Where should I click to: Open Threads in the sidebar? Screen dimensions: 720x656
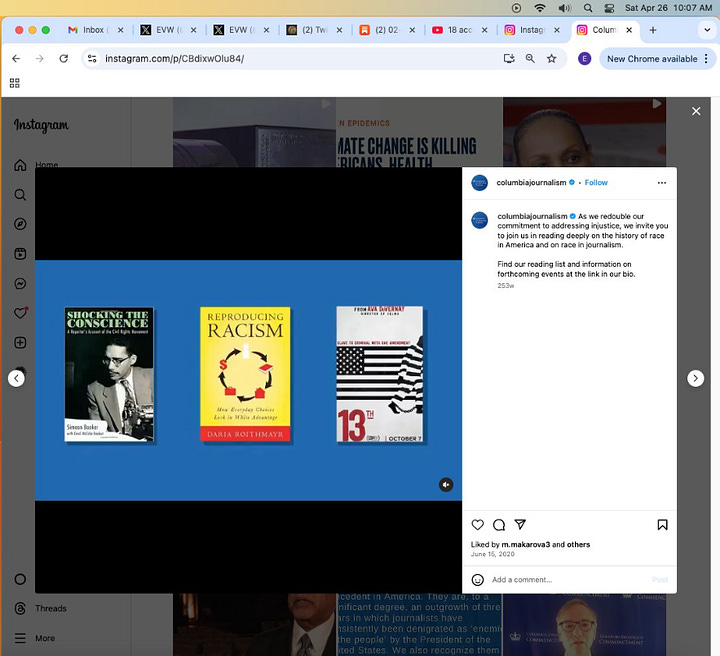point(40,609)
